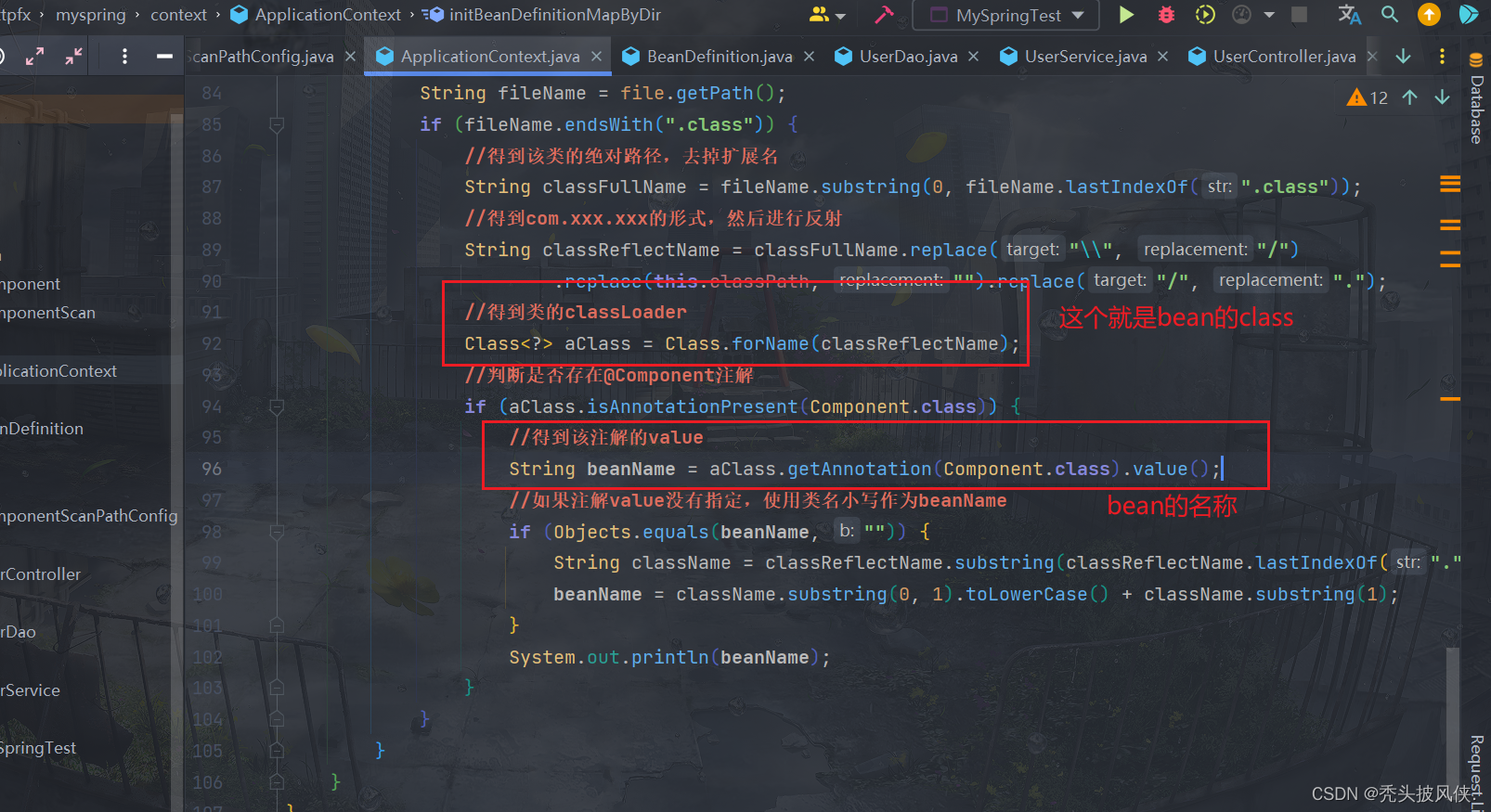The image size is (1491, 812).
Task: Close the UserService.java tab
Action: [1162, 57]
